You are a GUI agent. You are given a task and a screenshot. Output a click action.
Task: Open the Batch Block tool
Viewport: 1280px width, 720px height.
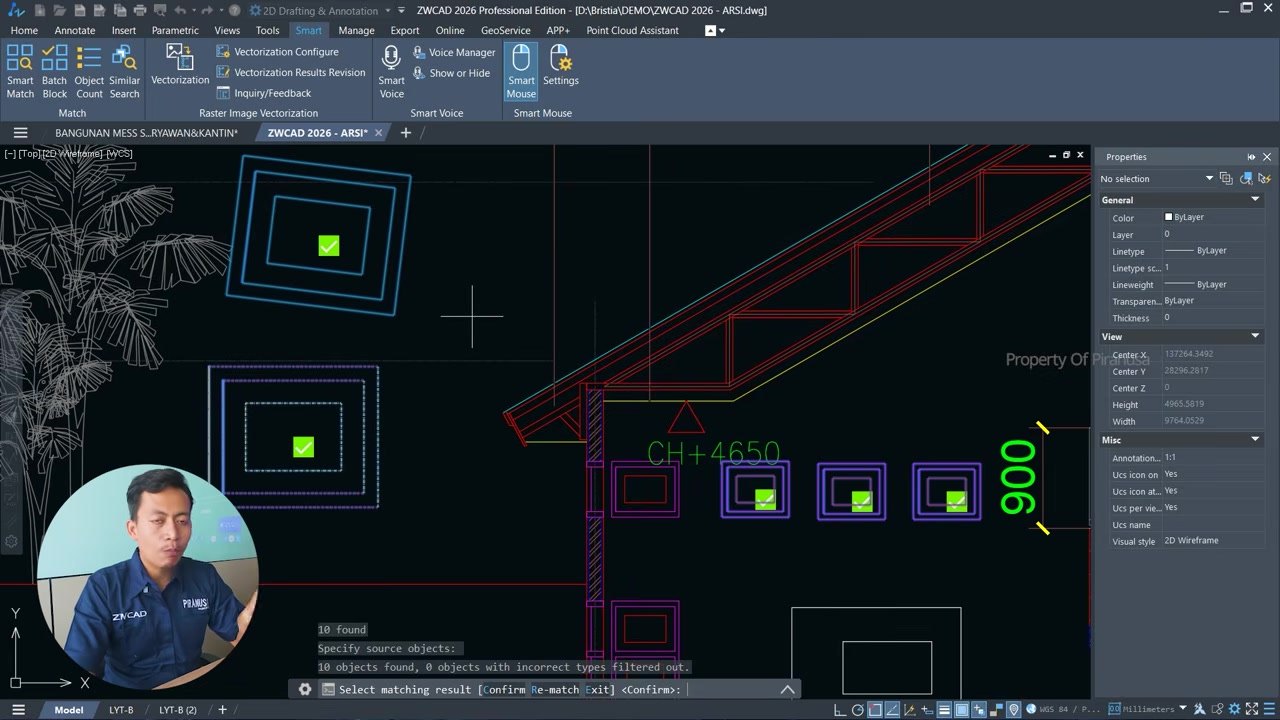(x=55, y=71)
